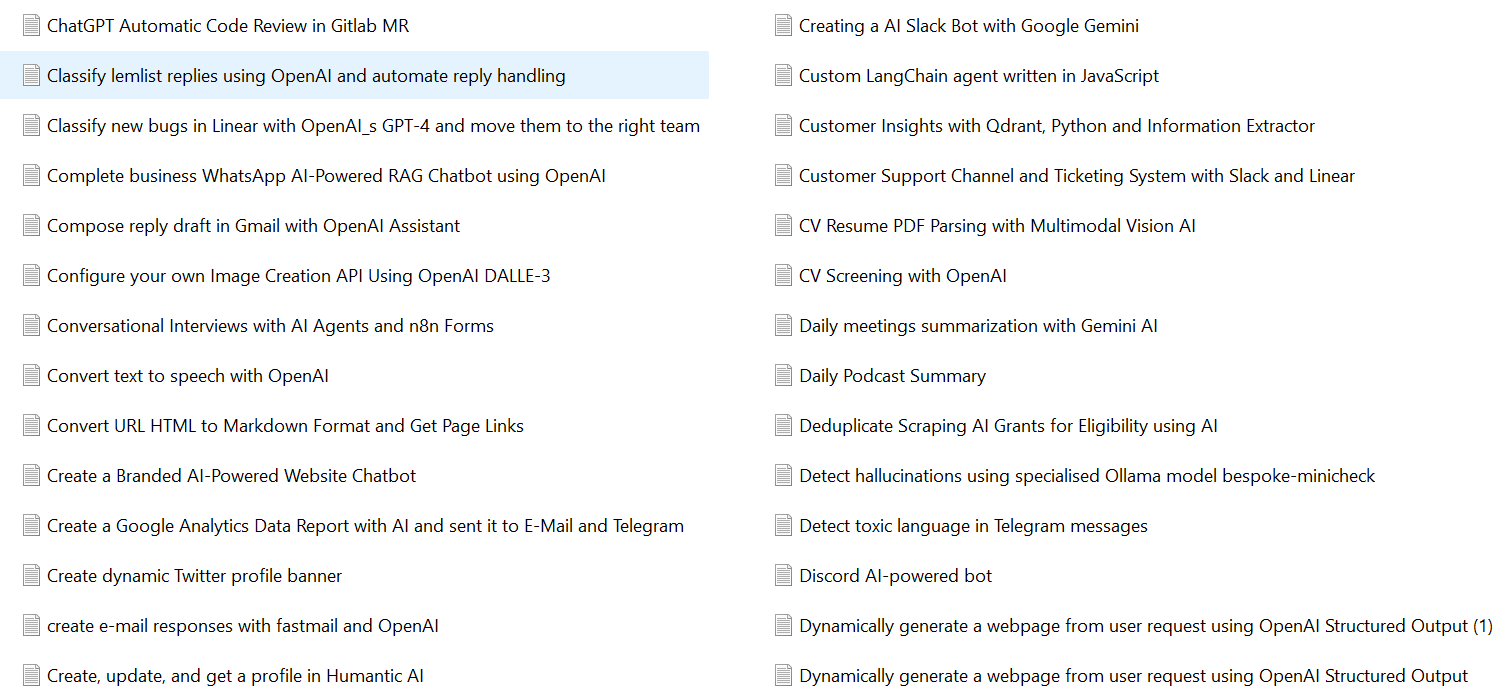This screenshot has height=700, width=1509.
Task: Click the file icon for Discord AI-powered bot
Action: click(x=783, y=576)
